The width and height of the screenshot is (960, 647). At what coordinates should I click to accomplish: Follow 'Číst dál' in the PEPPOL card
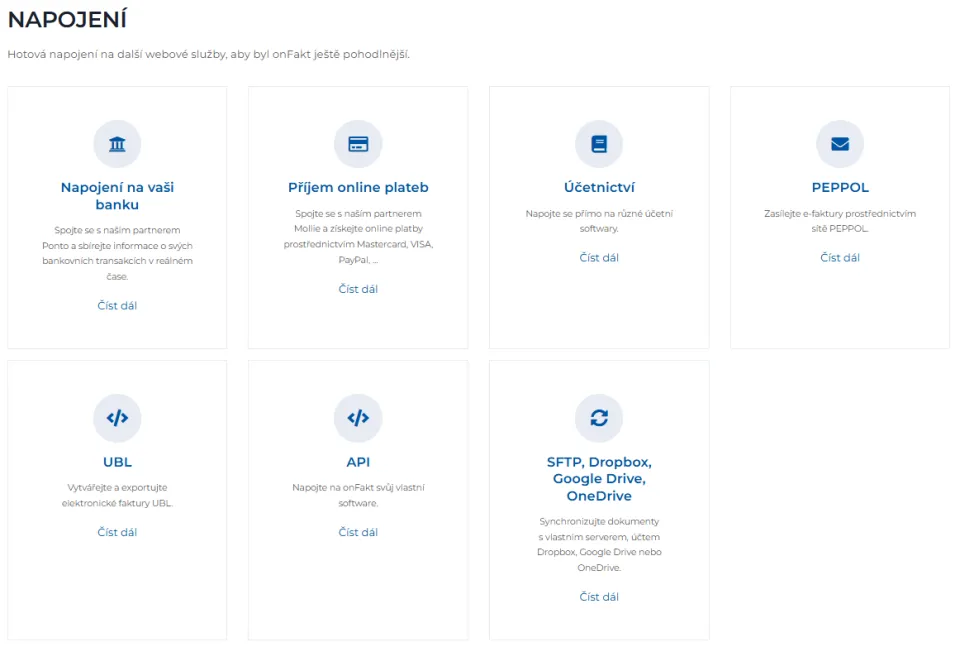point(840,258)
